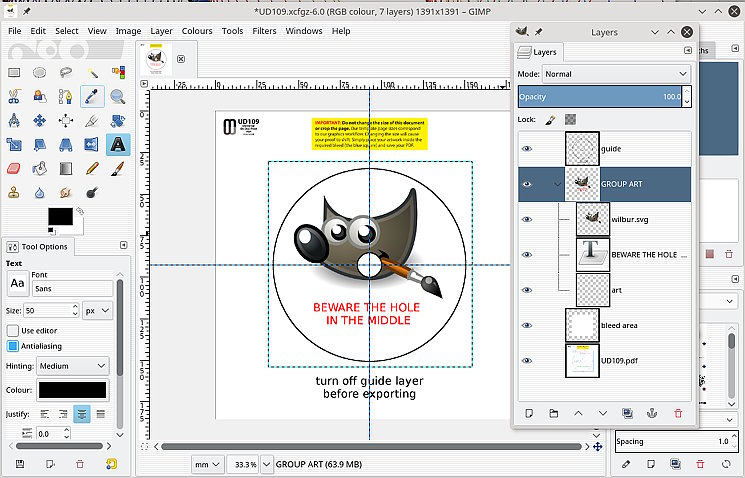Select the Free Select lasso tool
Viewport: 745px width, 478px height.
point(66,72)
